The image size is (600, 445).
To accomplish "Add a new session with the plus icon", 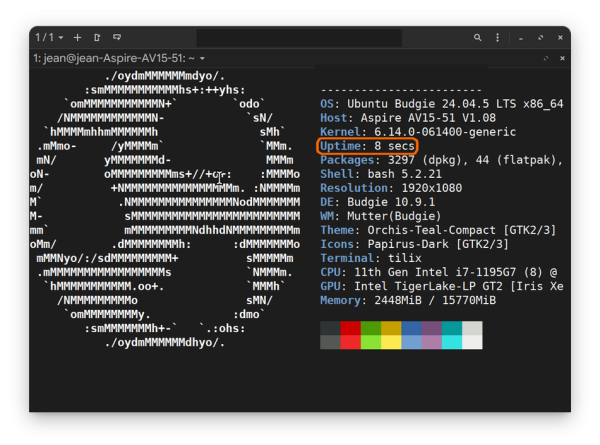I will pyautogui.click(x=77, y=37).
